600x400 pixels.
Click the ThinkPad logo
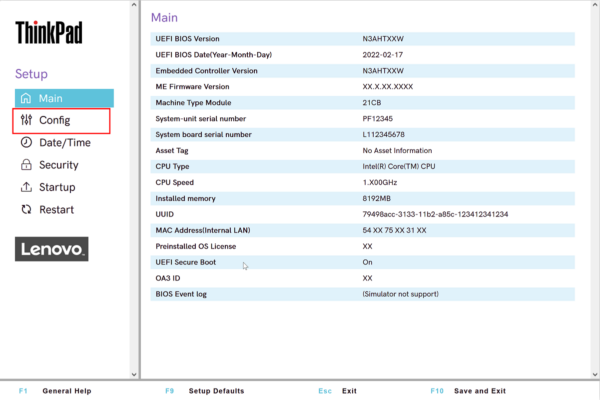[x=49, y=34]
